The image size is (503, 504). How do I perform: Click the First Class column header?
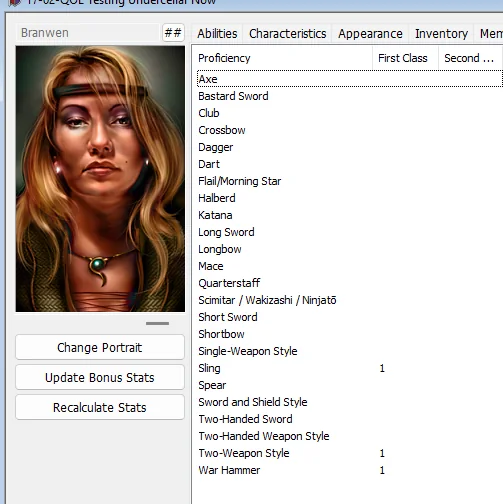(405, 58)
